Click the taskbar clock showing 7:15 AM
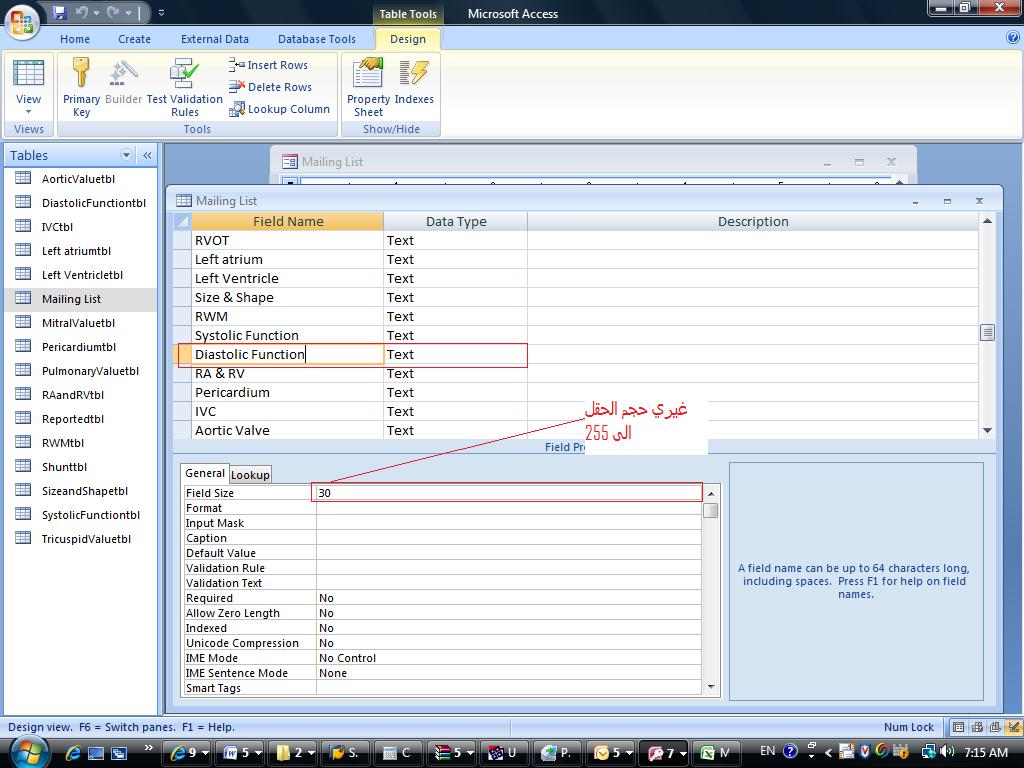 pos(985,752)
